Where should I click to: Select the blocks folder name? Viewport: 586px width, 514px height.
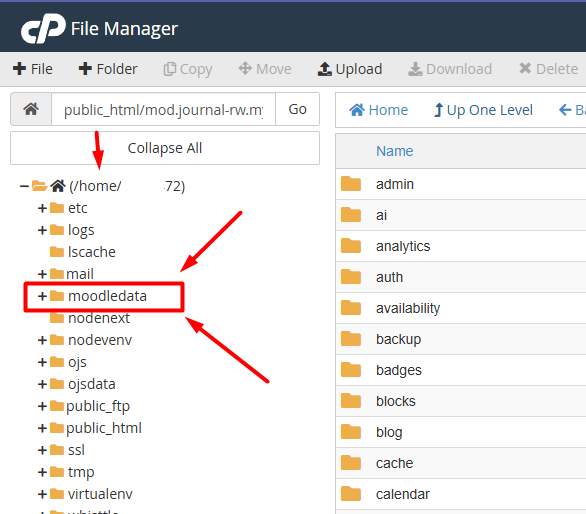pos(395,401)
